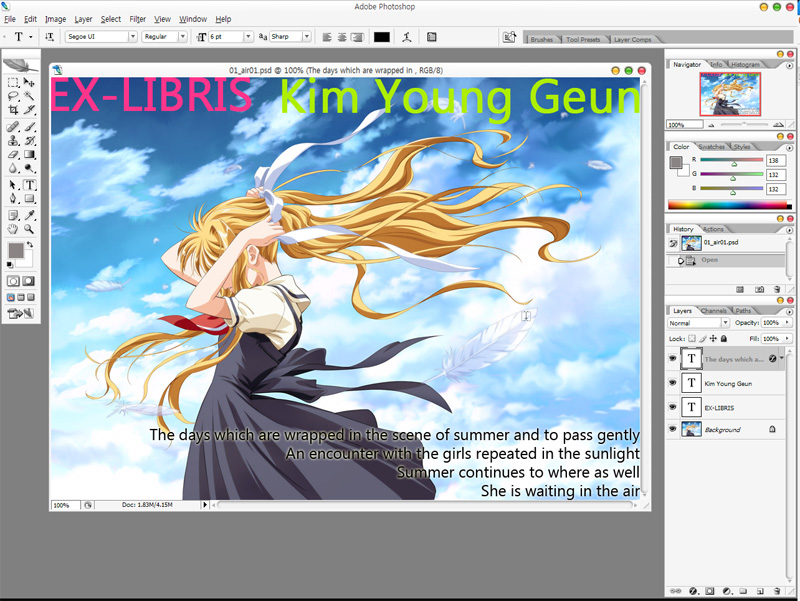
Task: Expand effects on 'The days which a...' layer
Action: [x=782, y=358]
